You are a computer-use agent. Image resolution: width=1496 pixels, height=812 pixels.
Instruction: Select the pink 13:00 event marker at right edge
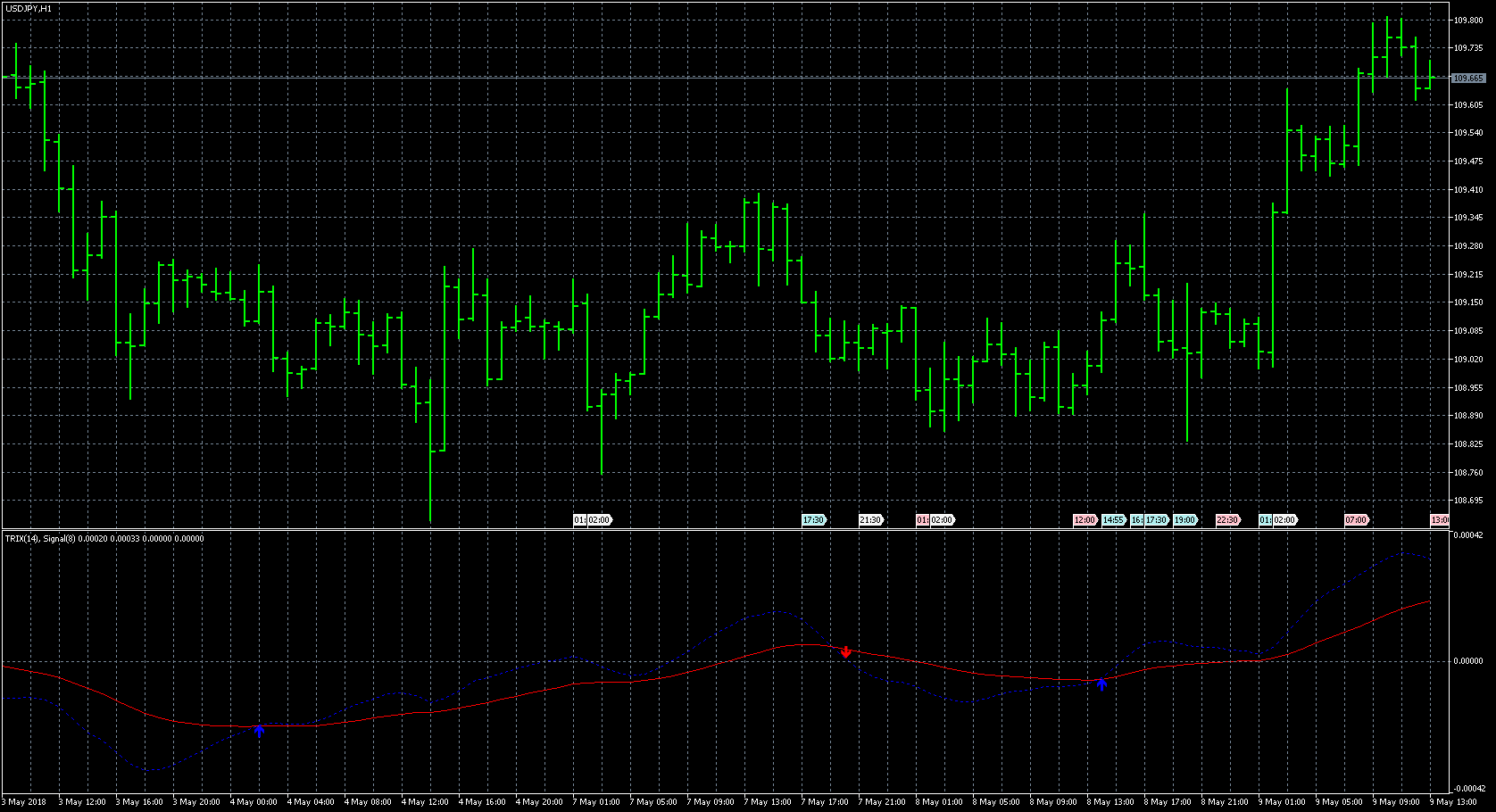pyautogui.click(x=1440, y=520)
